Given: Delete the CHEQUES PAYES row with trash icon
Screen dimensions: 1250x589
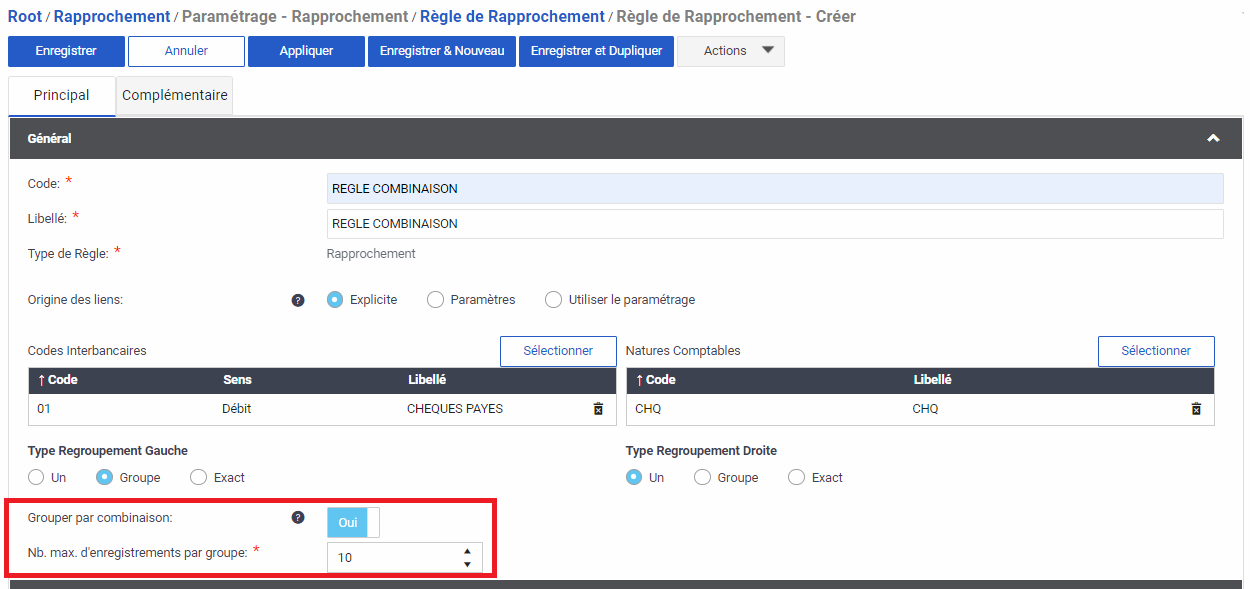Looking at the screenshot, I should point(598,409).
